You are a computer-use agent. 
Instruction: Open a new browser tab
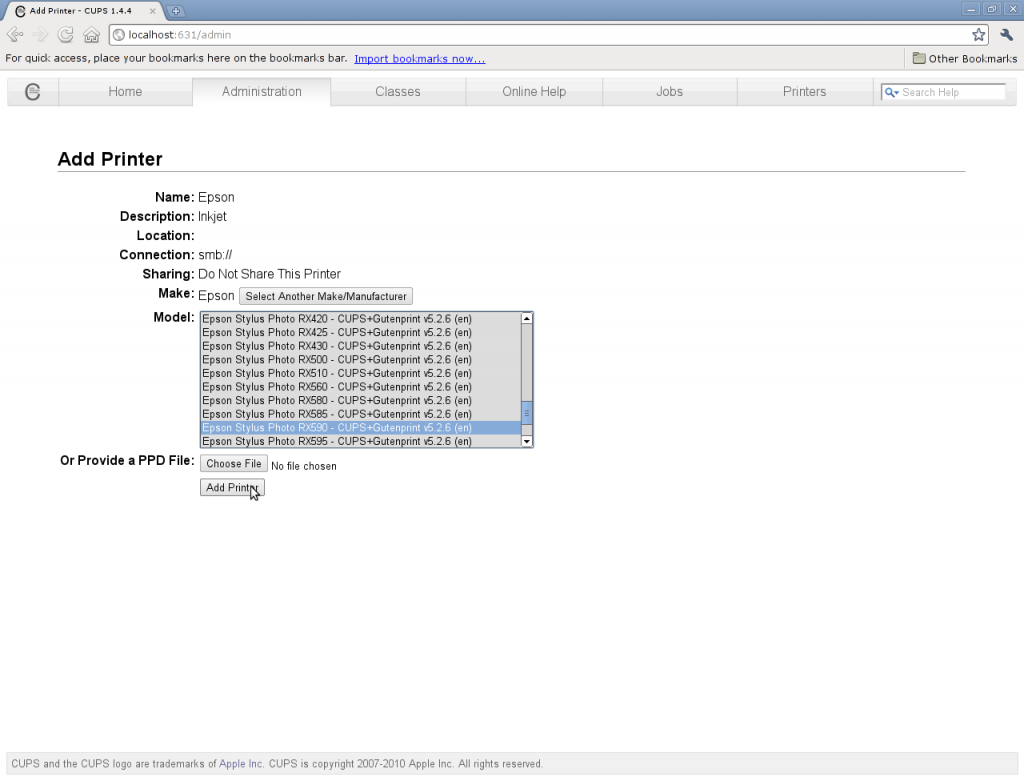[176, 11]
